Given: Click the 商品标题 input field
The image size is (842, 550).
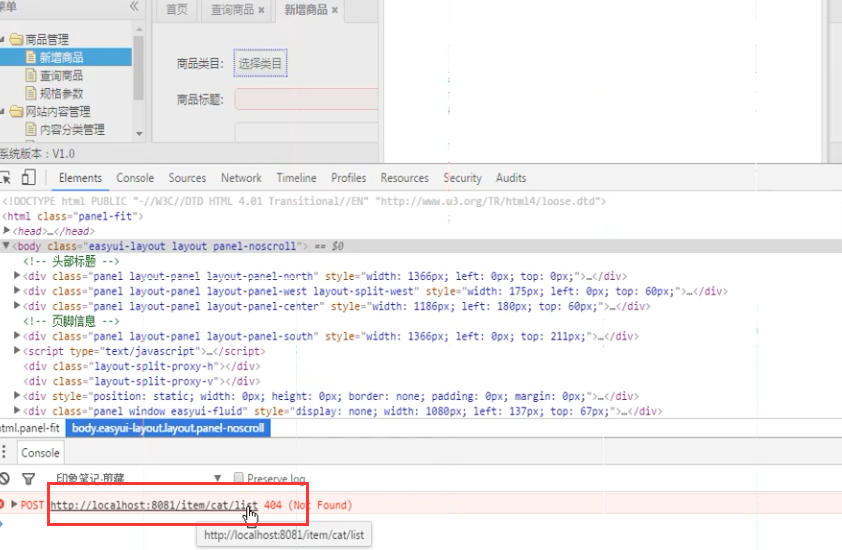Looking at the screenshot, I should pyautogui.click(x=307, y=99).
